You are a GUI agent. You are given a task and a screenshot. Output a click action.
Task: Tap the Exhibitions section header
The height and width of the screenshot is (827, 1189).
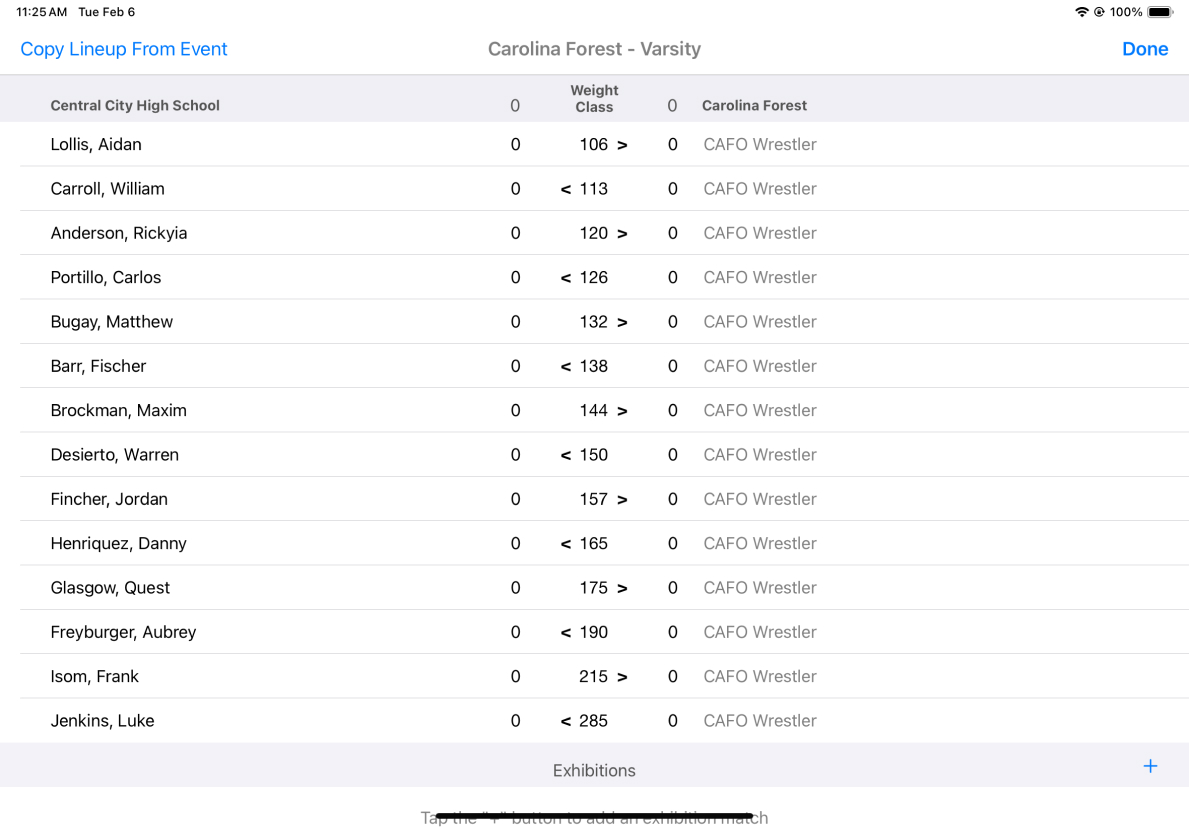tap(594, 771)
